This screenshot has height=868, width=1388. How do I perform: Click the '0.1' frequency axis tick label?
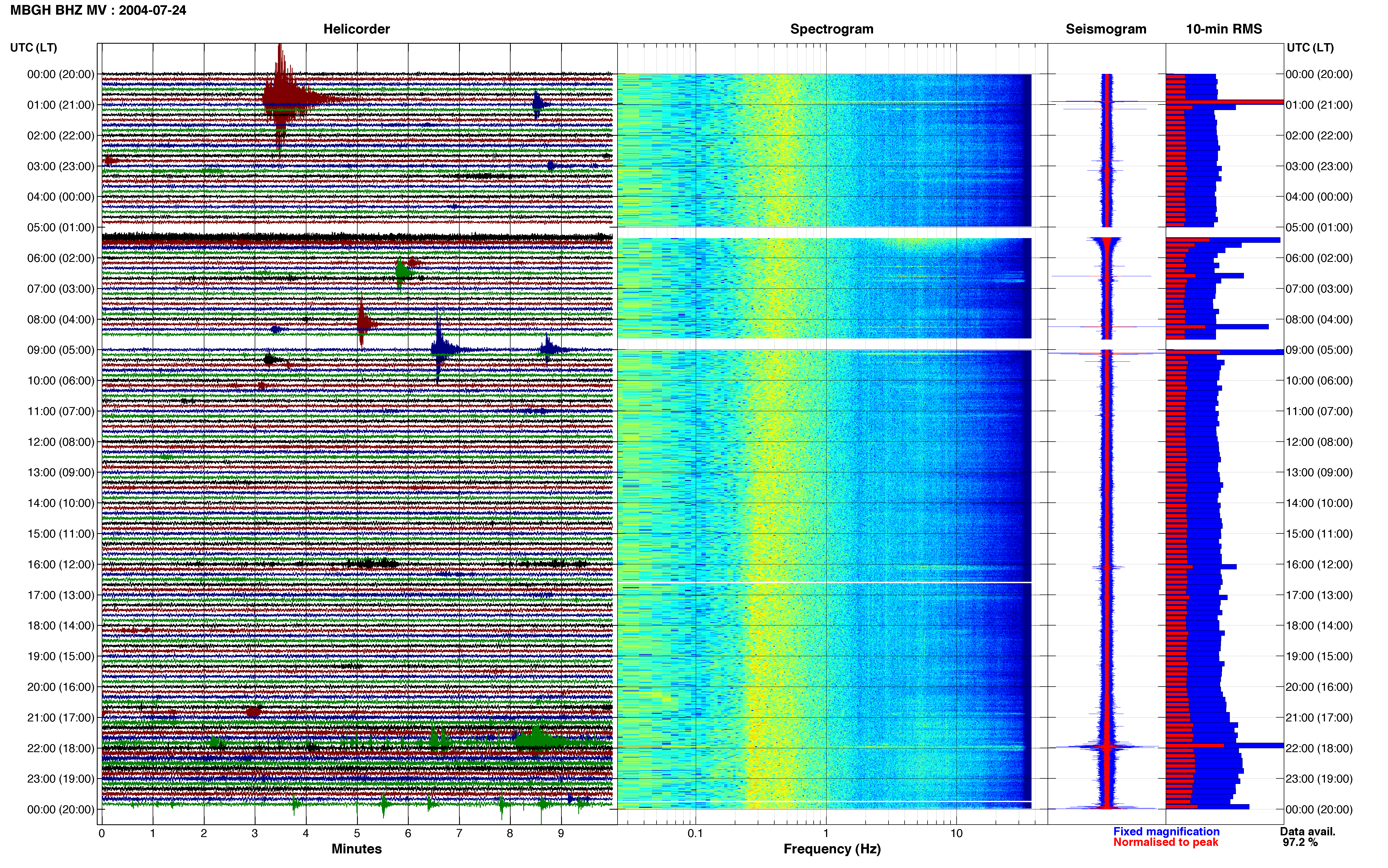pyautogui.click(x=695, y=833)
